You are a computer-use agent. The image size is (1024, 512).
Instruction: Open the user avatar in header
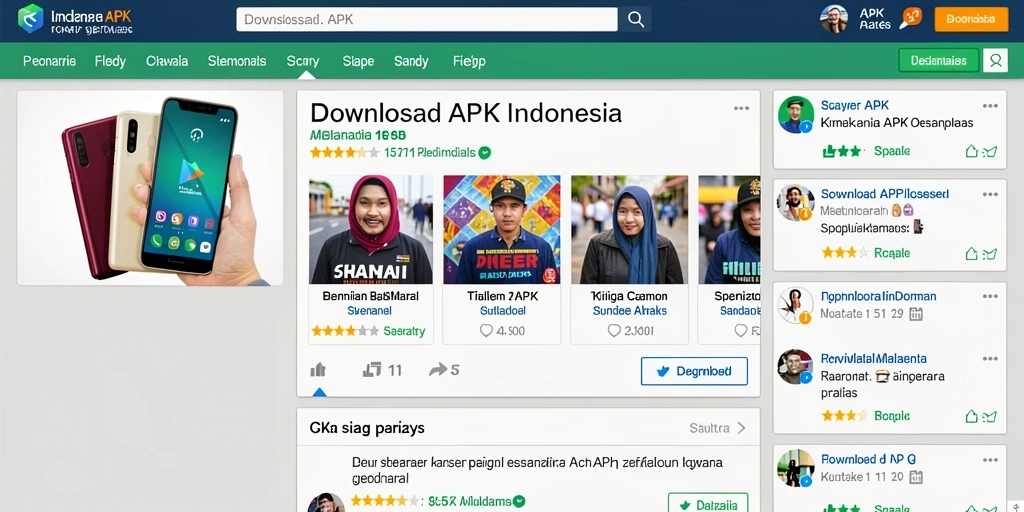click(x=834, y=19)
